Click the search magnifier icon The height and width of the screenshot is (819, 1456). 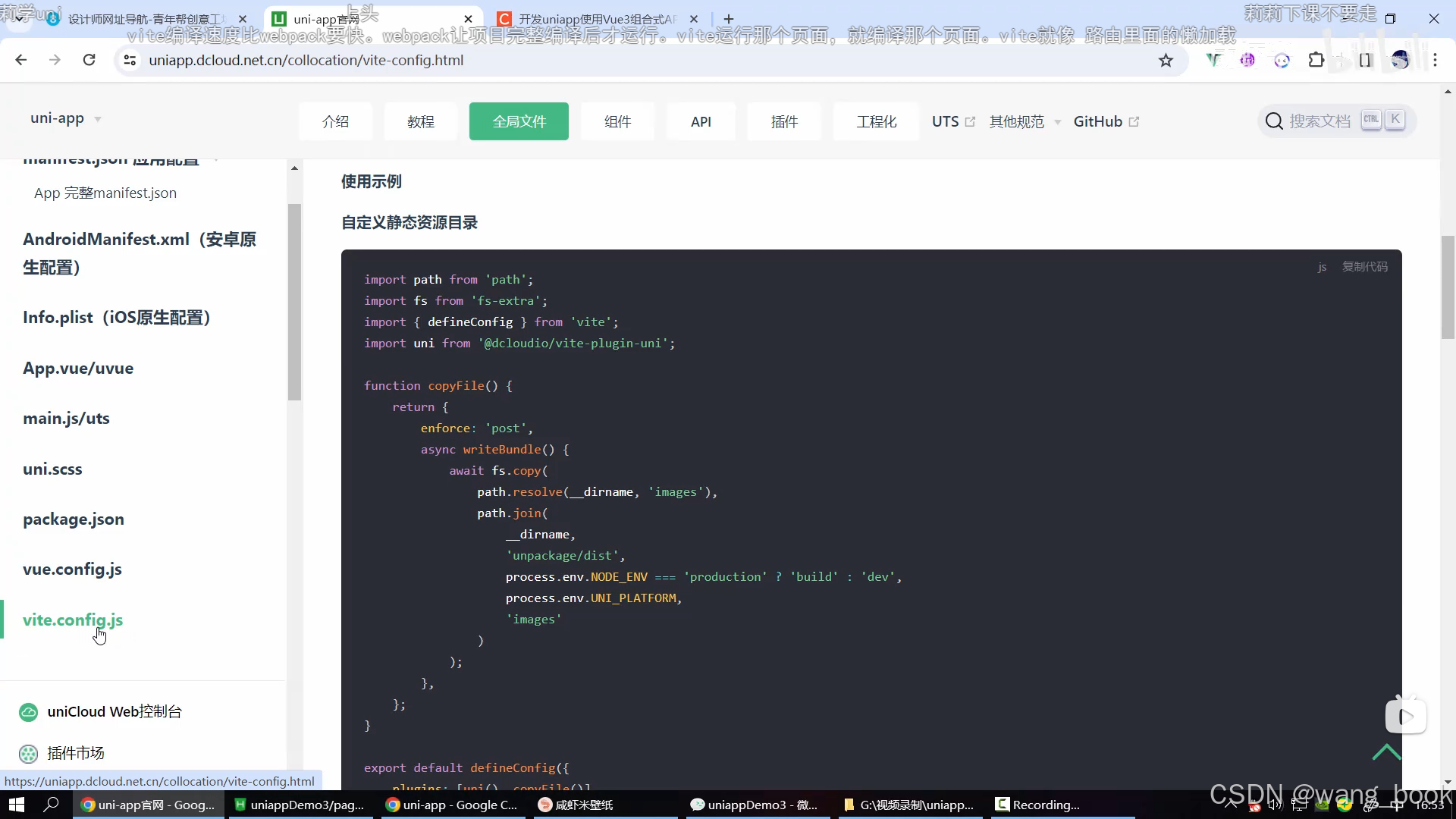click(x=1274, y=121)
